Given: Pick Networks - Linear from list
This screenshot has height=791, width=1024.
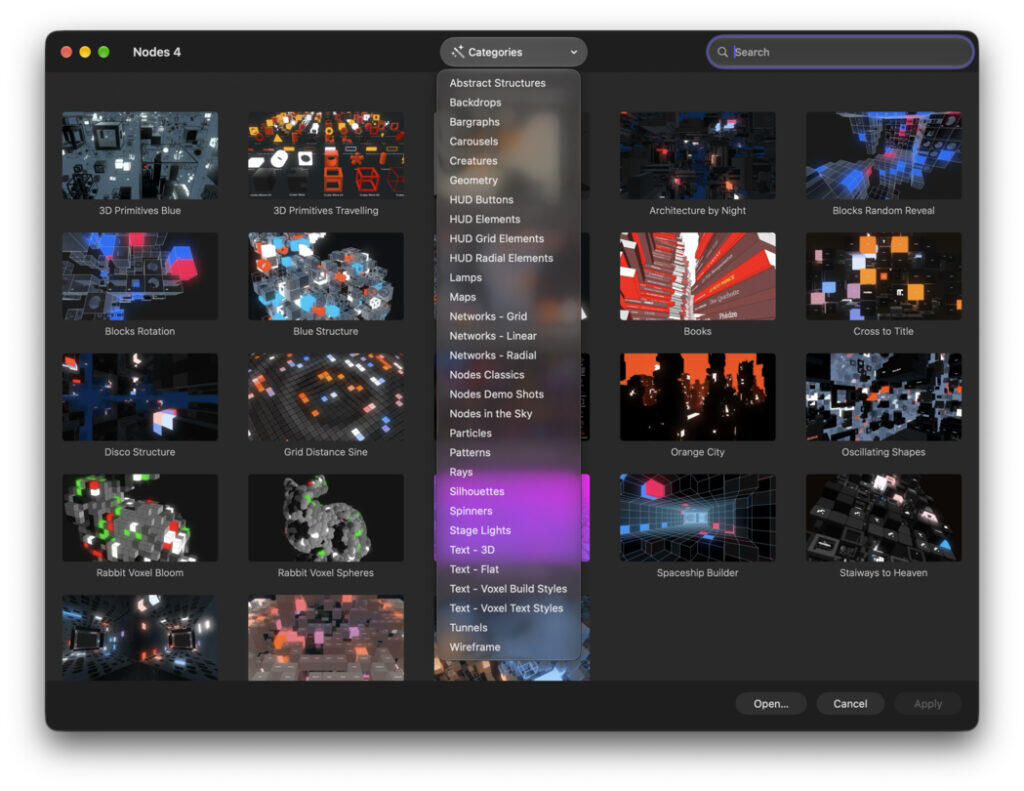Looking at the screenshot, I should 492,336.
